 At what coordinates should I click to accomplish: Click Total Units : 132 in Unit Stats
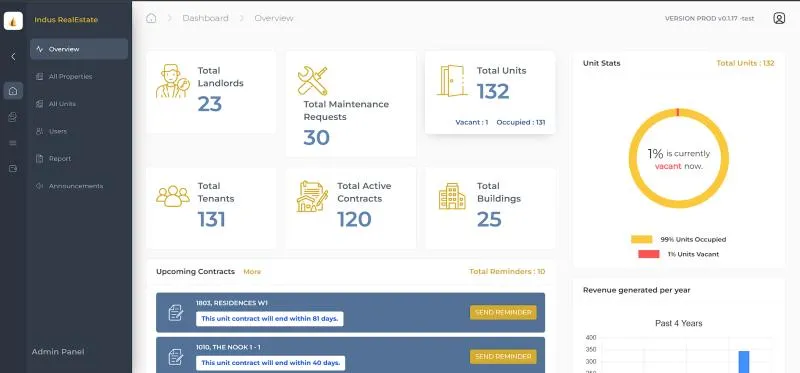click(x=745, y=63)
